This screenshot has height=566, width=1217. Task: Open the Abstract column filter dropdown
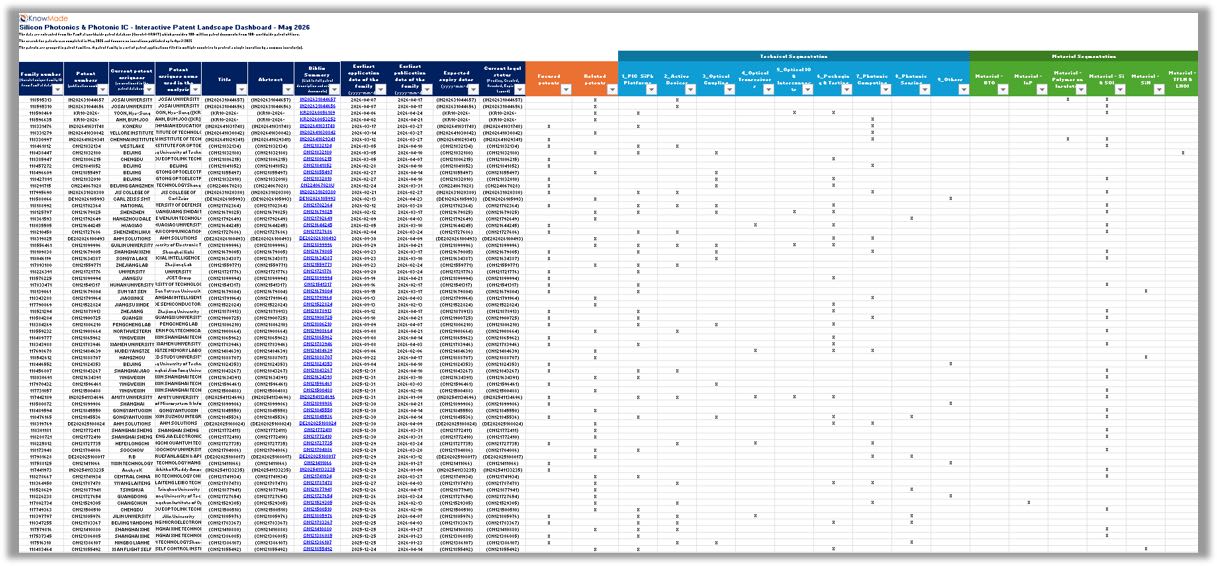point(287,89)
